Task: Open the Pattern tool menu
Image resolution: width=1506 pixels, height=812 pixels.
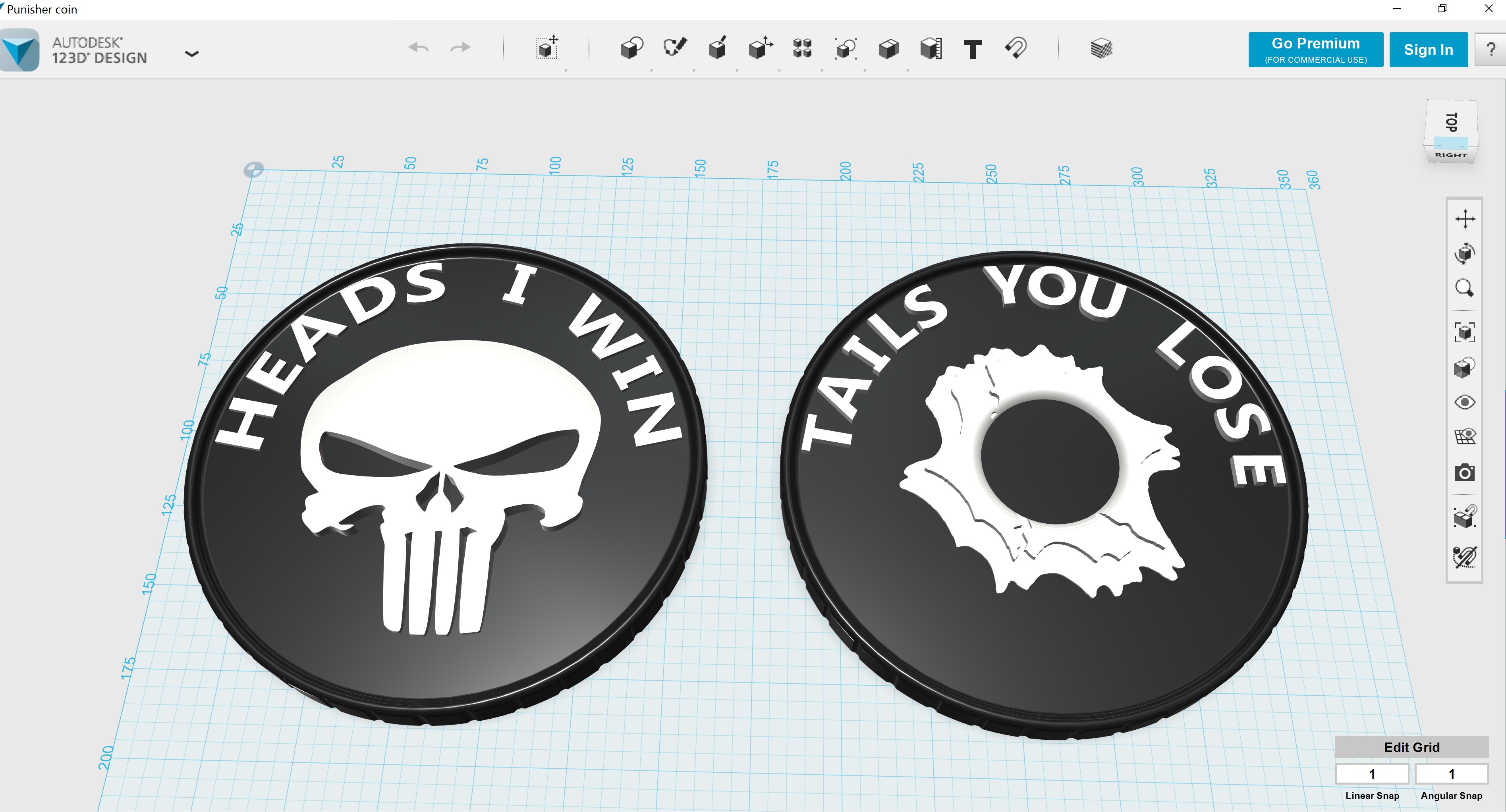Action: 803,48
